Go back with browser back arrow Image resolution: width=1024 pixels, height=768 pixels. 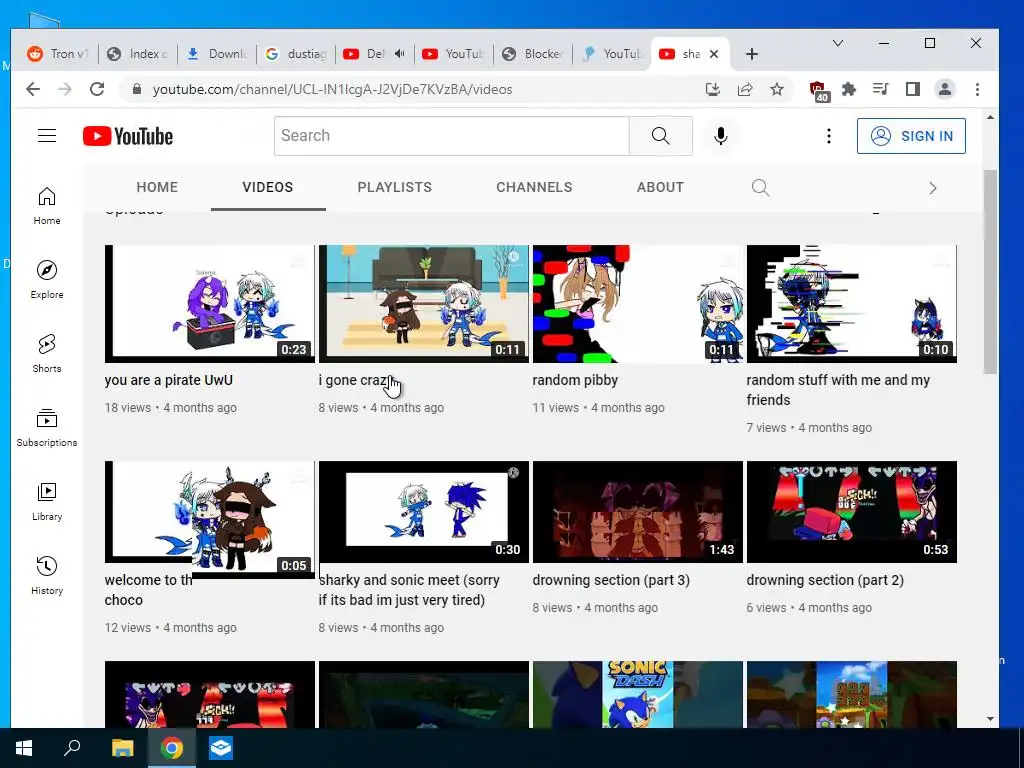tap(33, 89)
